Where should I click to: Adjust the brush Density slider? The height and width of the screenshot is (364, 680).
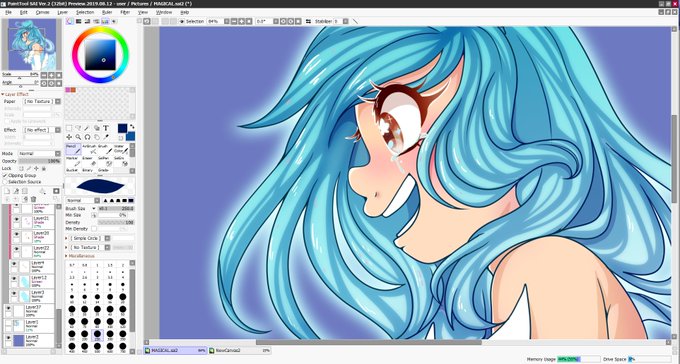pyautogui.click(x=116, y=222)
